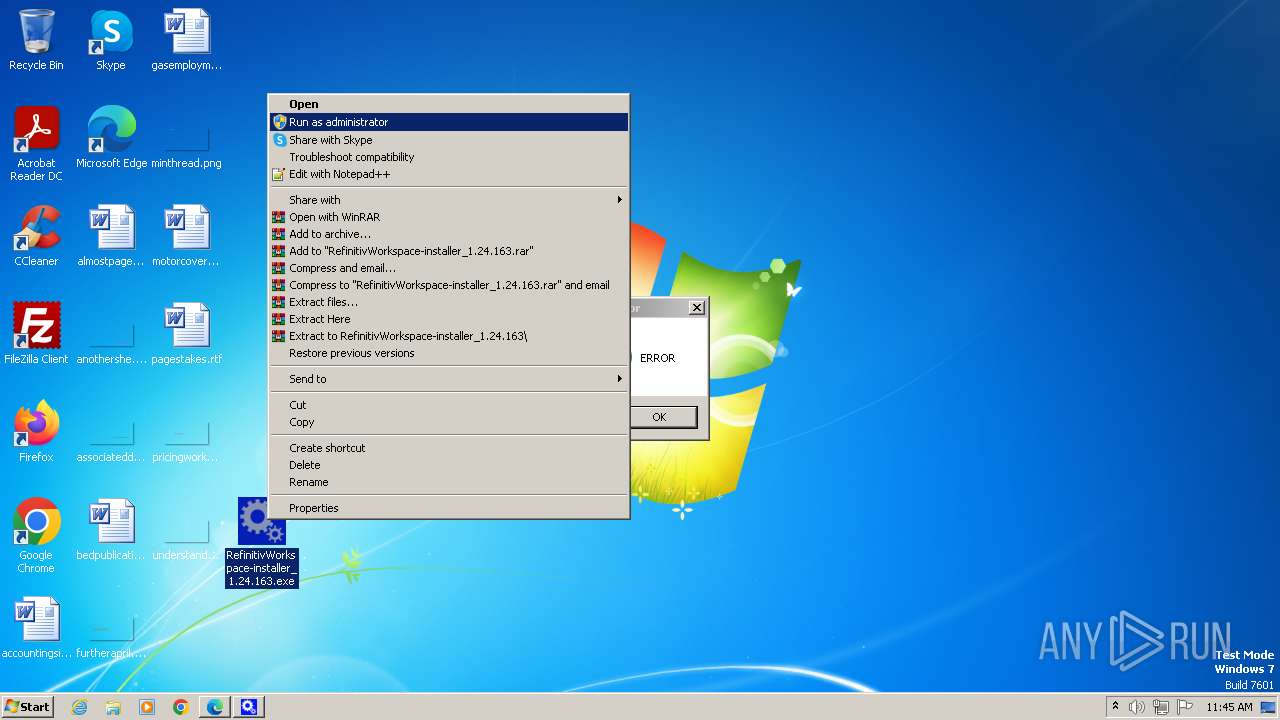Viewport: 1280px width, 720px height.
Task: Choose Open with WinRAR
Action: [x=449, y=217]
